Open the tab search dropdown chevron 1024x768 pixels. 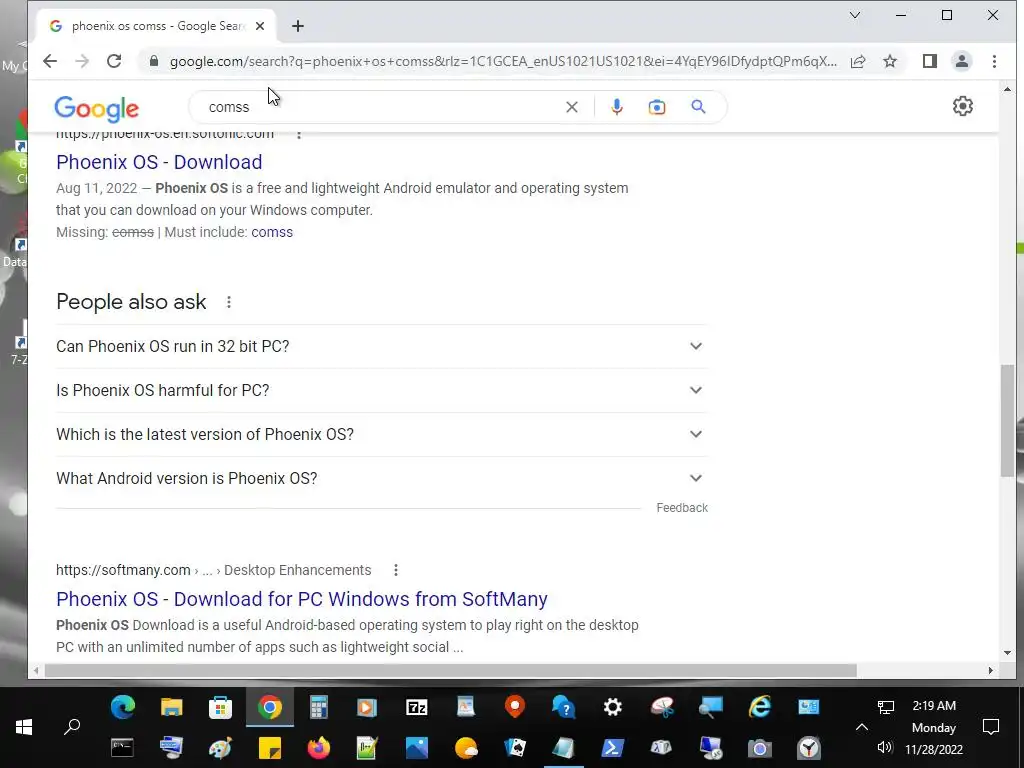click(x=854, y=15)
